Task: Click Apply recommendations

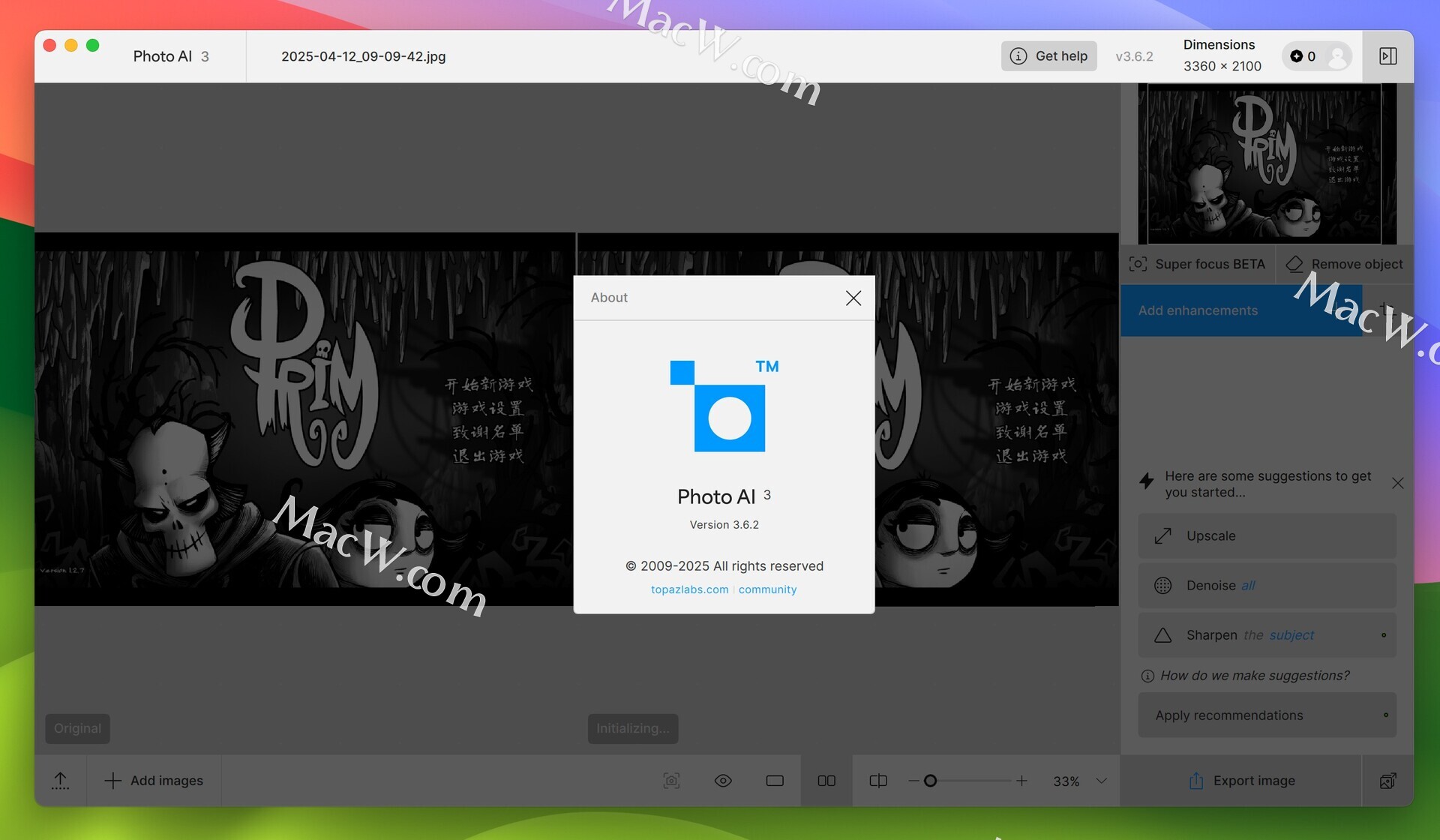Action: [1267, 715]
